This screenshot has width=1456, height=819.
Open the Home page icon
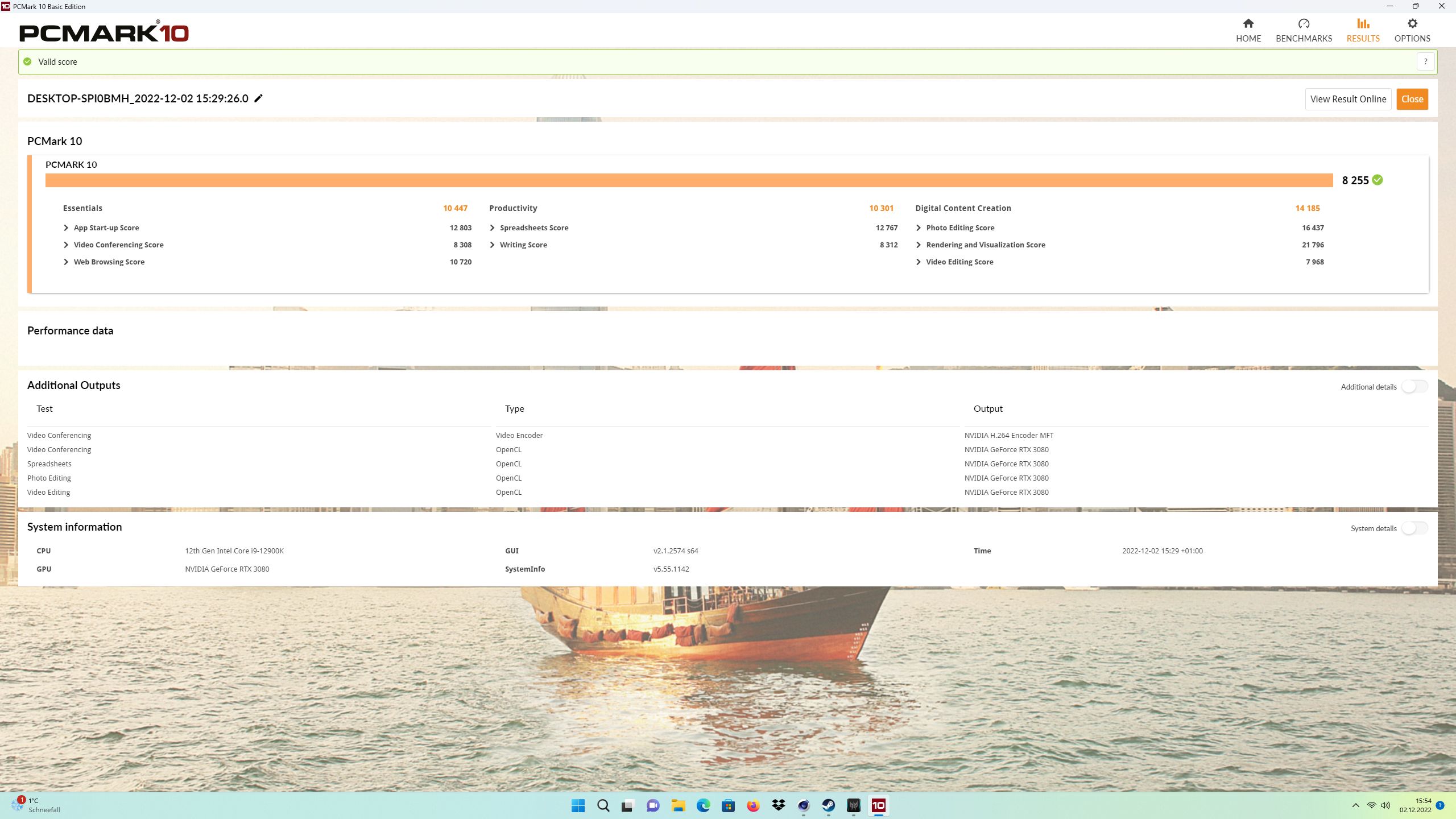(x=1248, y=24)
